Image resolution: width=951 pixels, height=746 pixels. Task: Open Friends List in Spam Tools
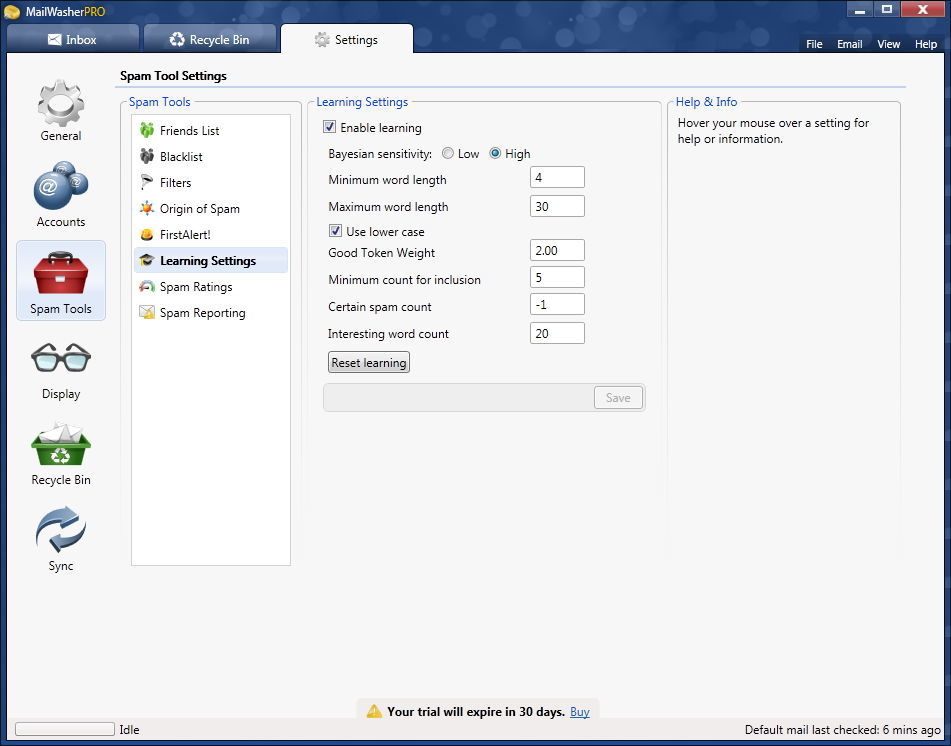click(189, 131)
